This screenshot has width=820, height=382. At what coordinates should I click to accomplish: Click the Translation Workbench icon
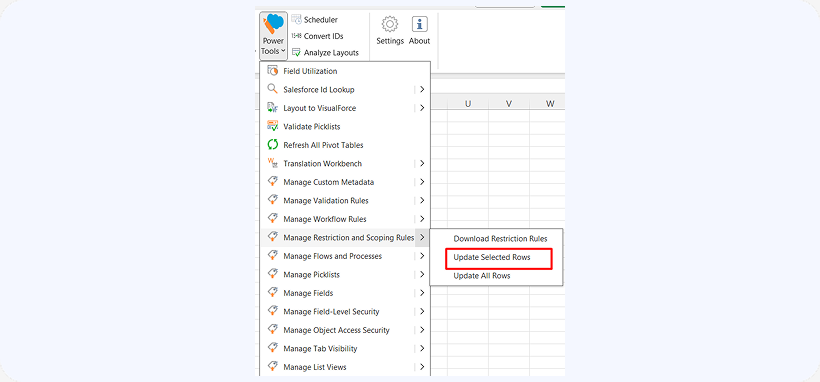272,163
